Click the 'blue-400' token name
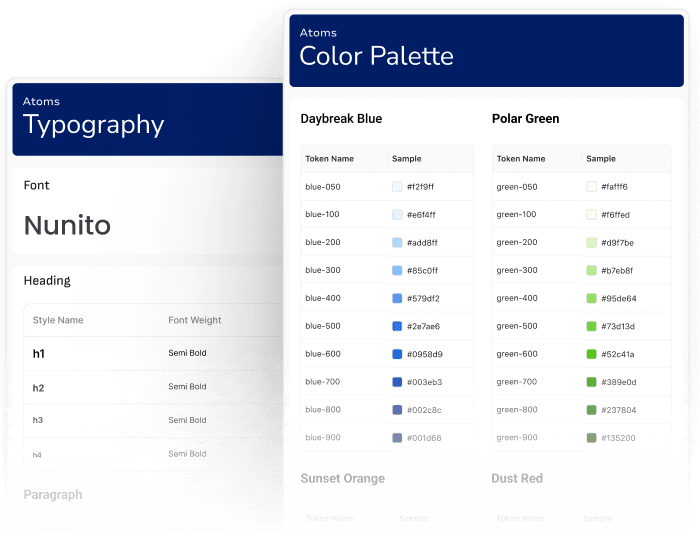This screenshot has height=544, width=700. click(x=323, y=298)
